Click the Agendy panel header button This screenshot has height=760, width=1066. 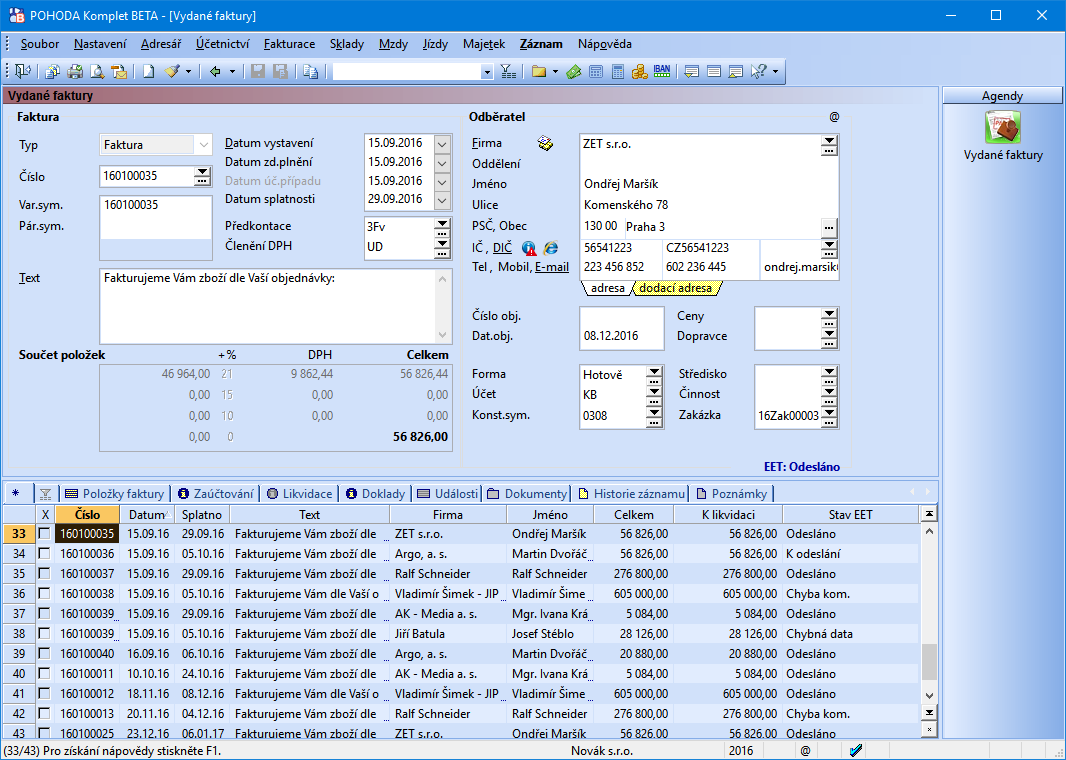[x=1002, y=96]
